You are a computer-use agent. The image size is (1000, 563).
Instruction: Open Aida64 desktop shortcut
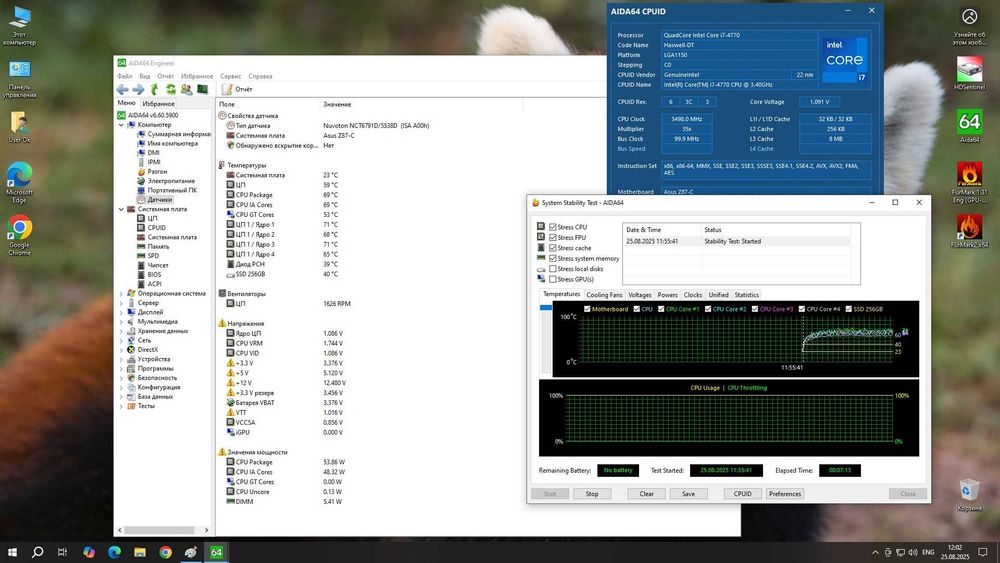click(x=969, y=126)
